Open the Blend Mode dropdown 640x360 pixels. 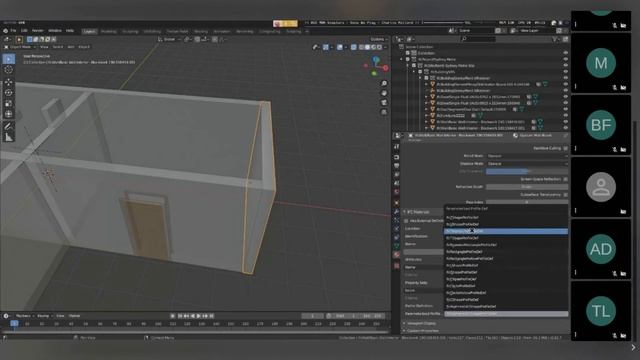click(527, 156)
